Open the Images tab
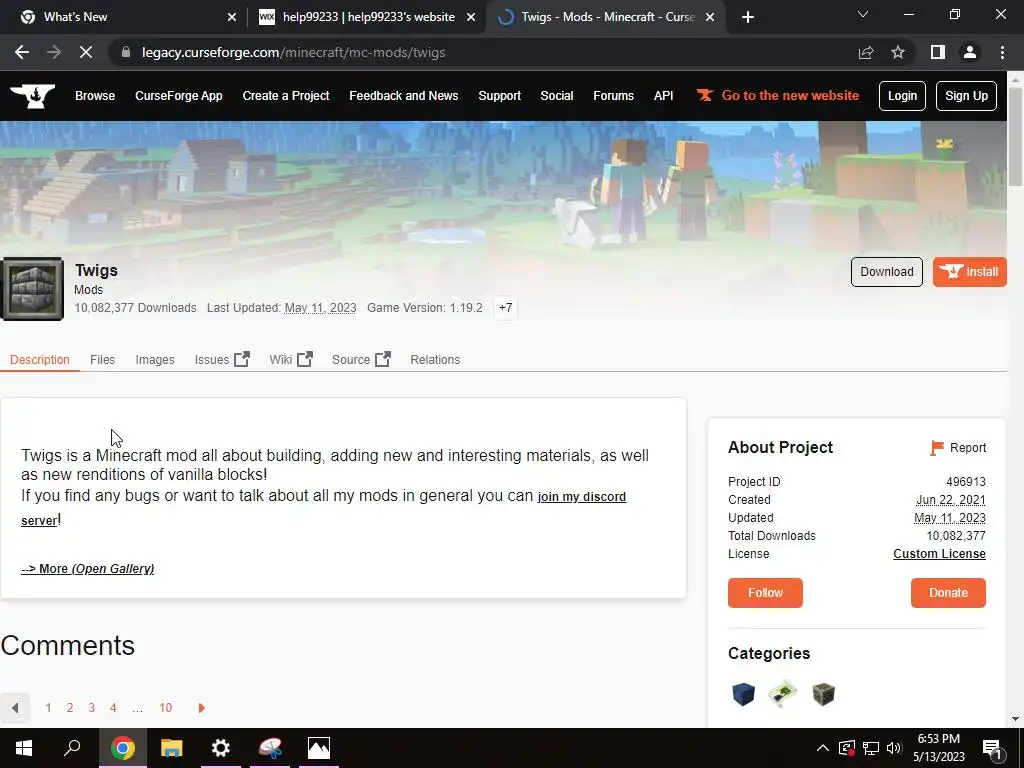 155,360
